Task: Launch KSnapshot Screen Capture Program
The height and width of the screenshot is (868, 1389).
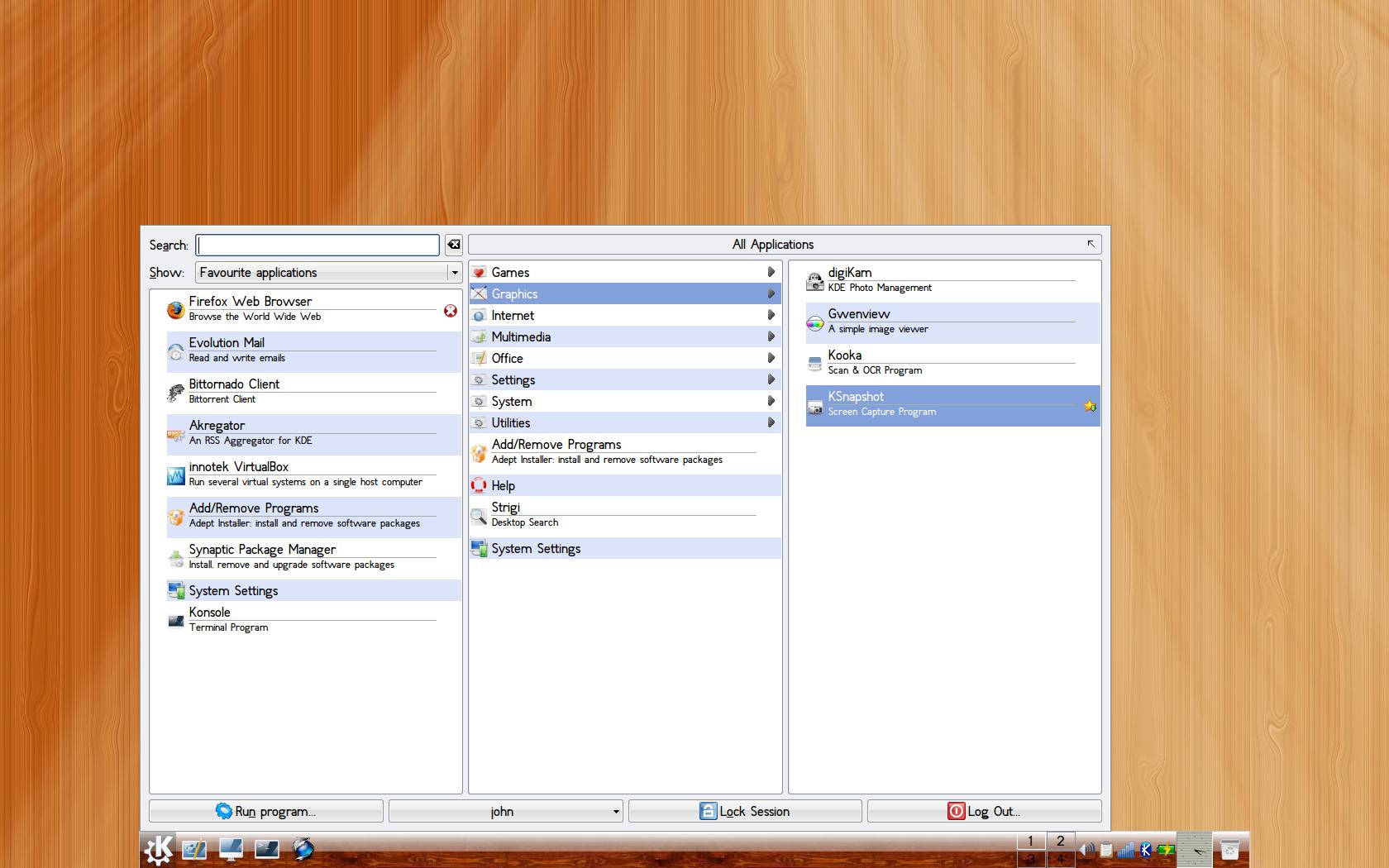Action: pyautogui.click(x=953, y=406)
